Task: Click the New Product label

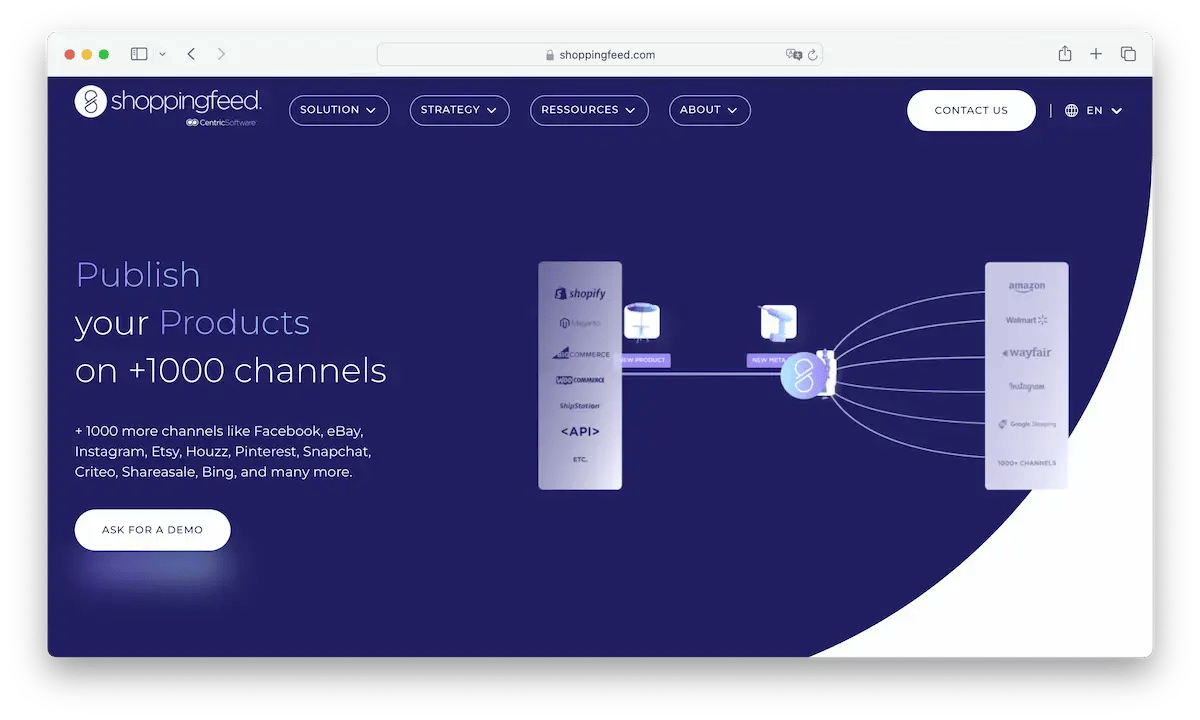Action: 643,360
